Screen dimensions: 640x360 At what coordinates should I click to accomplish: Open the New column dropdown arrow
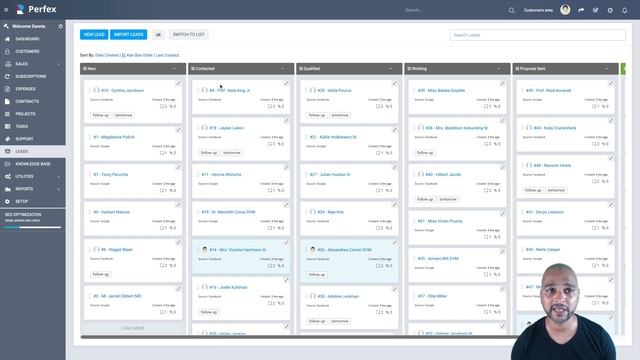tap(174, 69)
